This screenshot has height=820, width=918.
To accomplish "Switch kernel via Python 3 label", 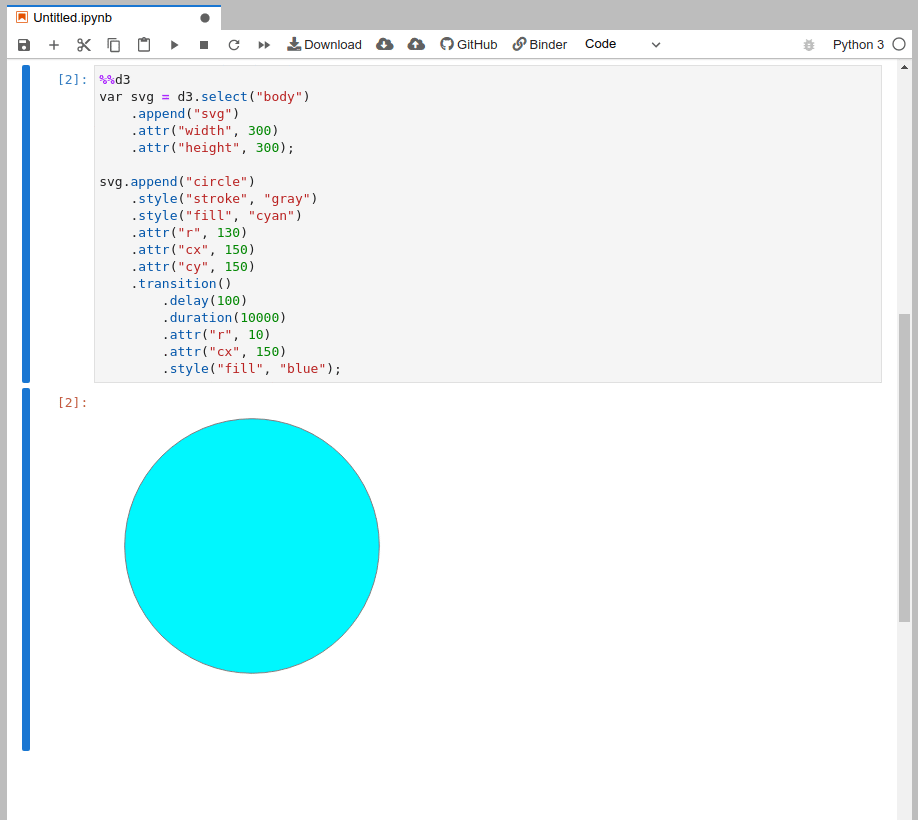I will [x=858, y=44].
